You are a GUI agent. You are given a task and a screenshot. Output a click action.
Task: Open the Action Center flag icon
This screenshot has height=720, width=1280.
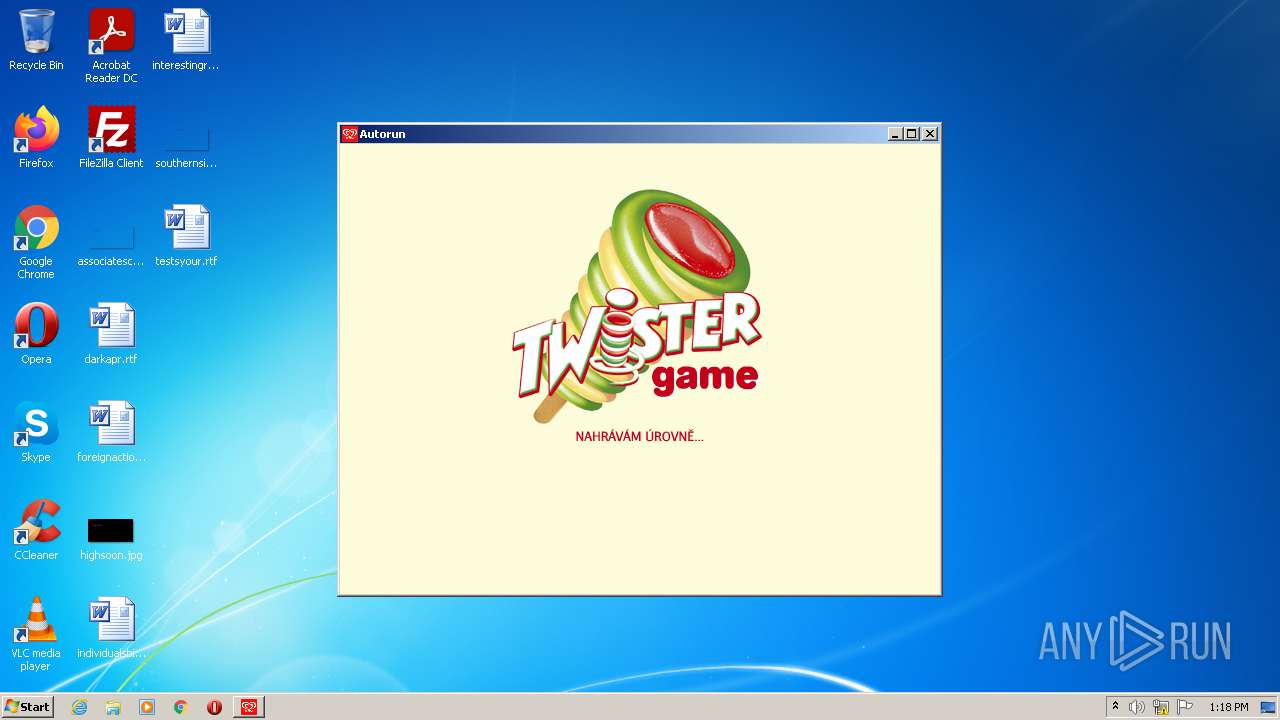pos(1185,707)
